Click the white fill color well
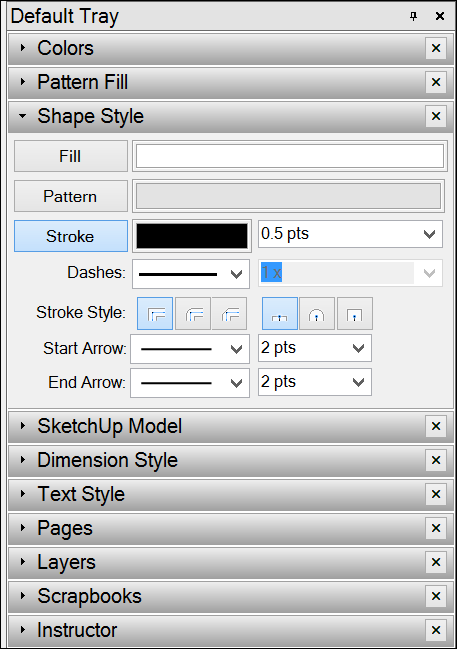Screen dimensions: 457x649 pos(290,156)
